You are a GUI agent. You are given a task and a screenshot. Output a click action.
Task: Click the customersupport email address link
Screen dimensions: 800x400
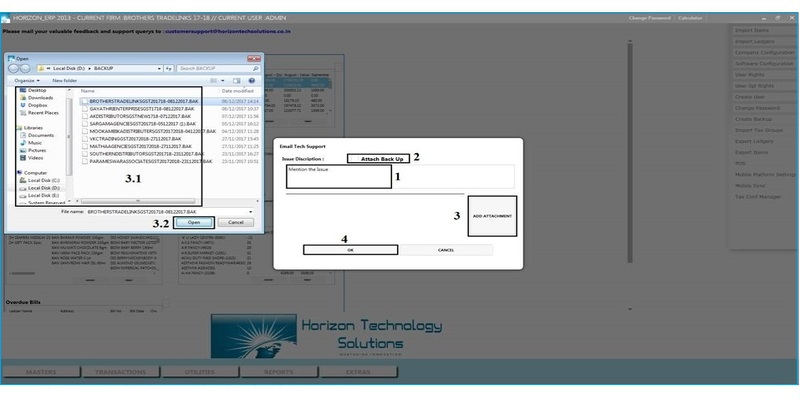pyautogui.click(x=228, y=32)
